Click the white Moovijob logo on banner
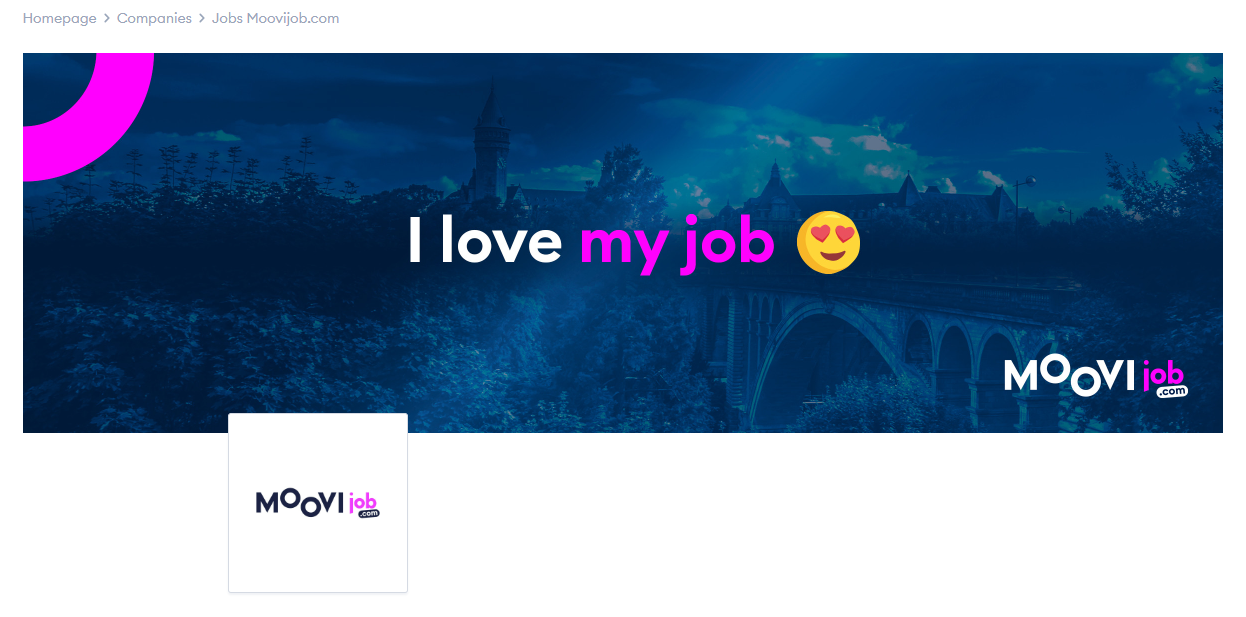This screenshot has height=617, width=1246. tap(1096, 377)
